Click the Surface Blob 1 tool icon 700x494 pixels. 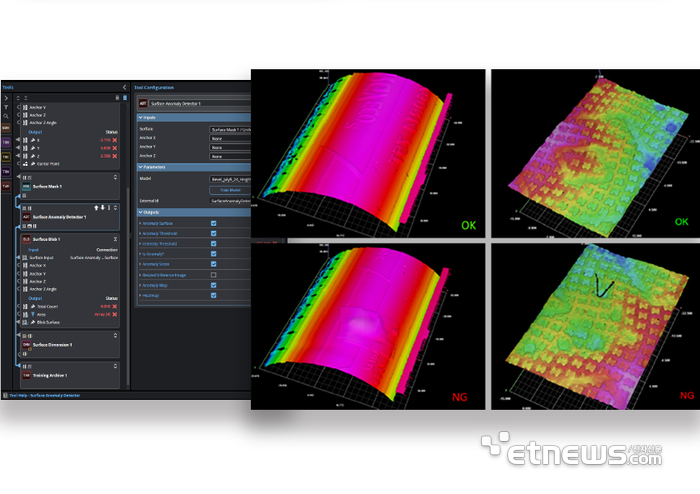click(x=26, y=240)
